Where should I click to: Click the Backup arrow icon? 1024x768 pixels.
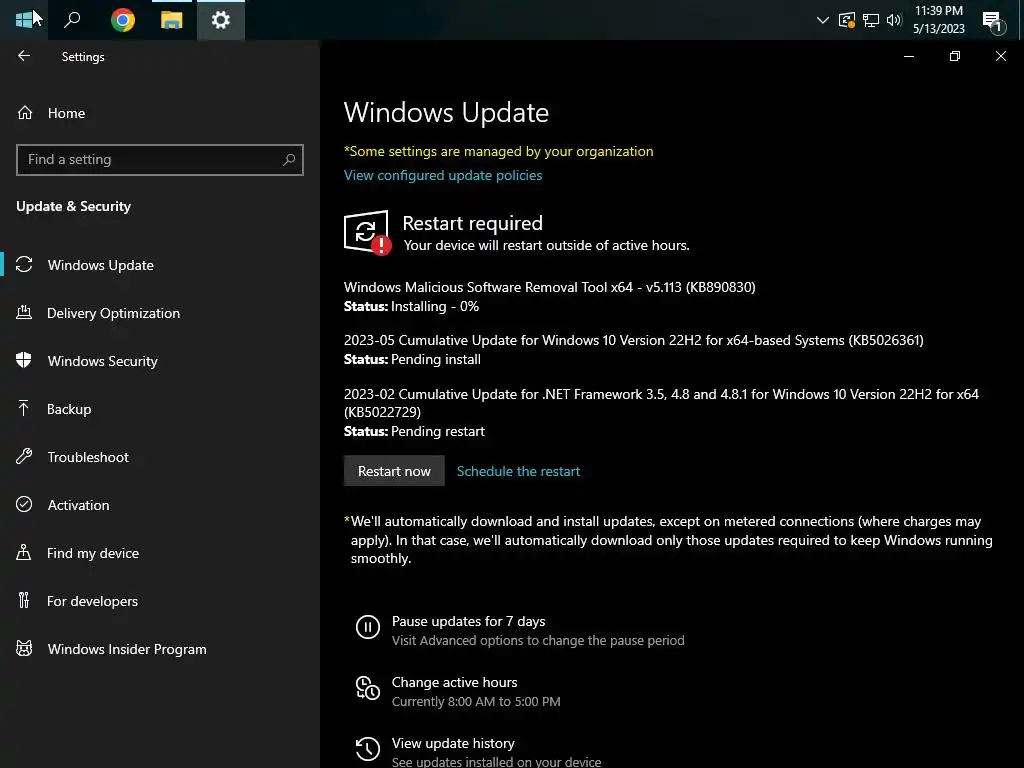click(24, 408)
